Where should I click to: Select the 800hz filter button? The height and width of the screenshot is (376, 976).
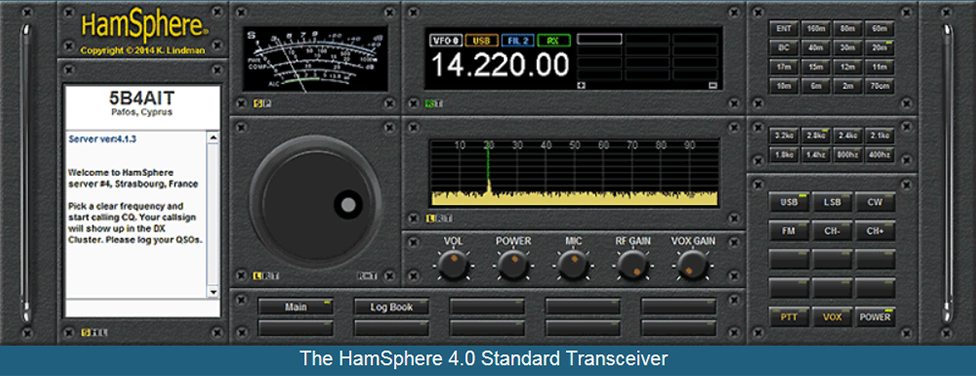coord(847,154)
